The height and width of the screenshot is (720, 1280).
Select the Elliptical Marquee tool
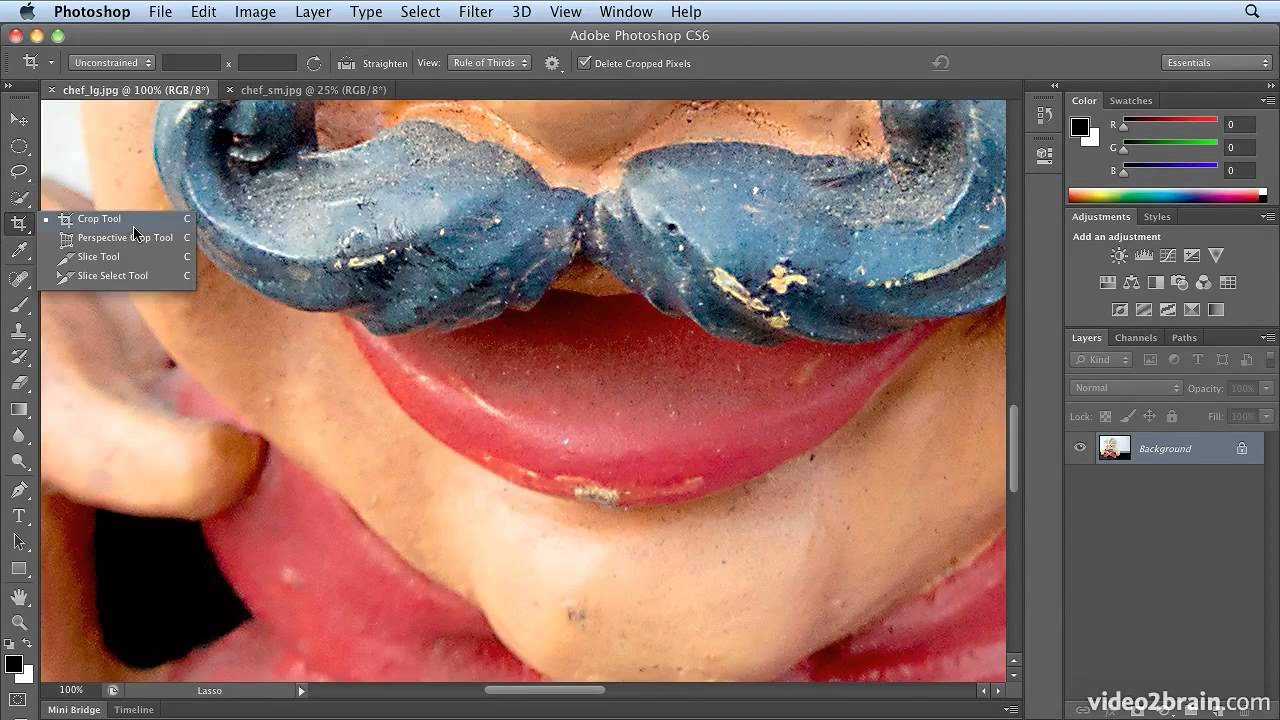click(x=19, y=146)
